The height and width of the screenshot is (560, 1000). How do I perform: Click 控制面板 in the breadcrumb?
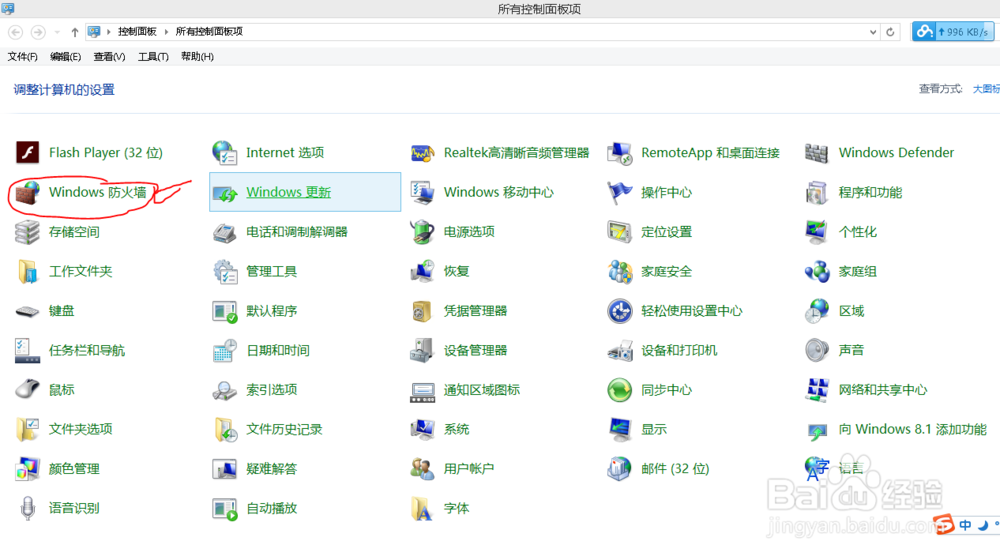point(136,32)
